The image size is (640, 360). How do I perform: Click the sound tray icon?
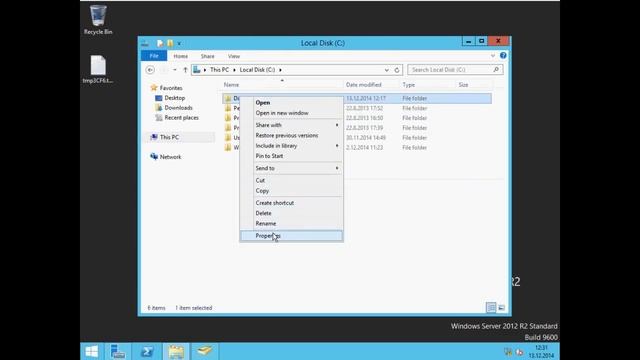pyautogui.click(x=519, y=351)
